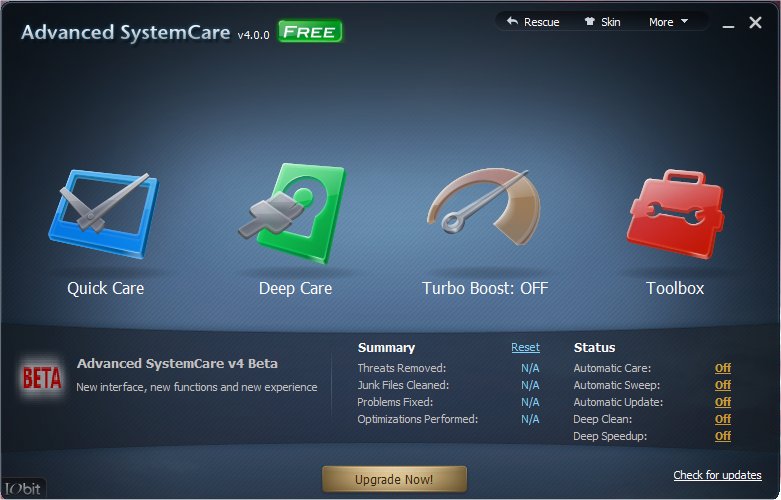Image resolution: width=781 pixels, height=500 pixels.
Task: Toggle Deep Speedup Off link
Action: [723, 436]
